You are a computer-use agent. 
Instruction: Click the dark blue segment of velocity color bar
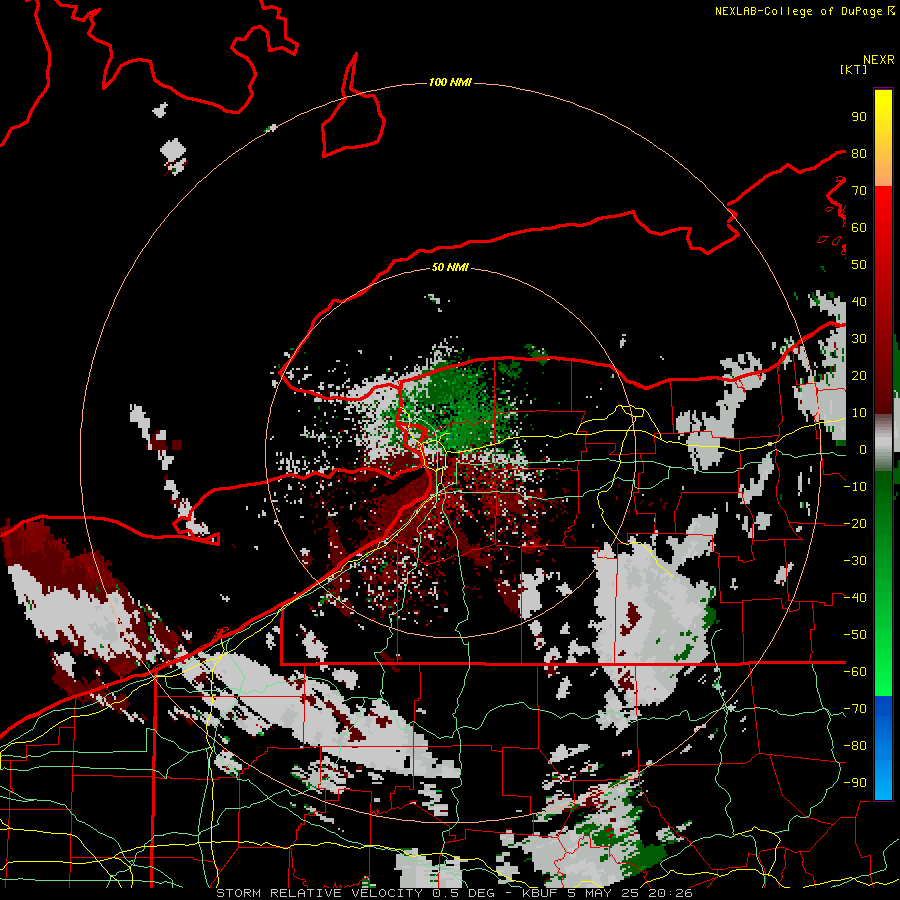click(x=883, y=712)
